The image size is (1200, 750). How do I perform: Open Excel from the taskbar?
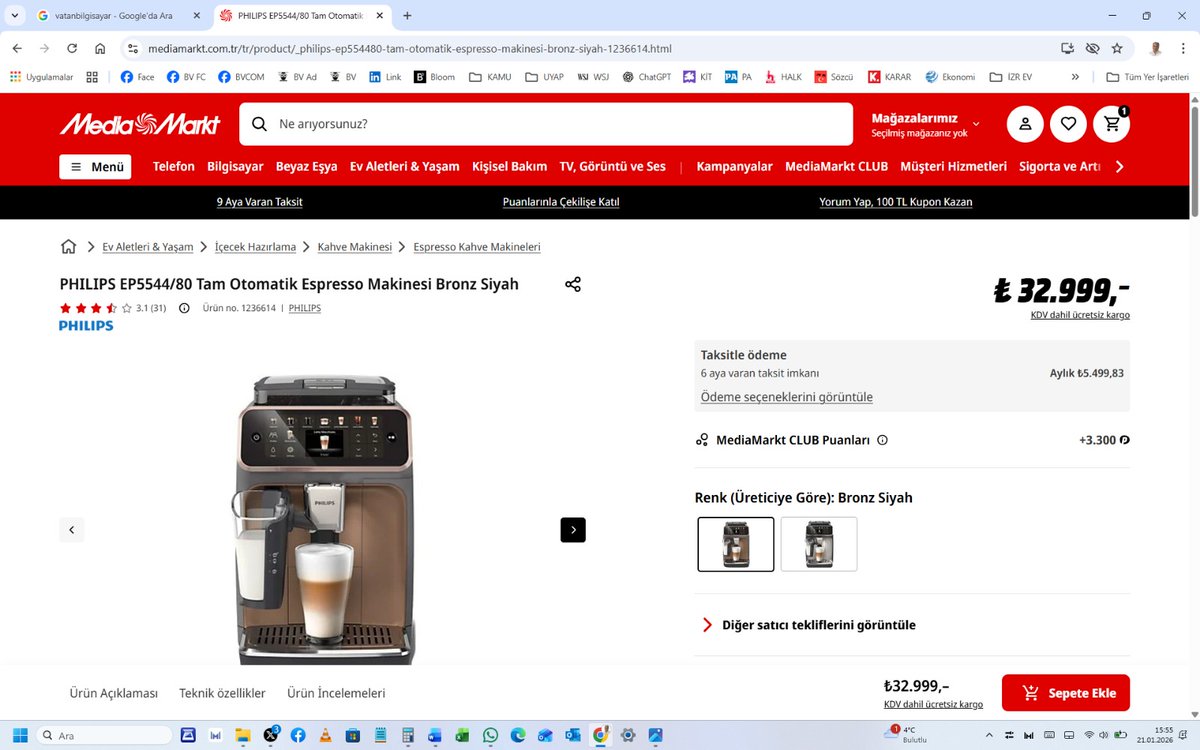462,735
